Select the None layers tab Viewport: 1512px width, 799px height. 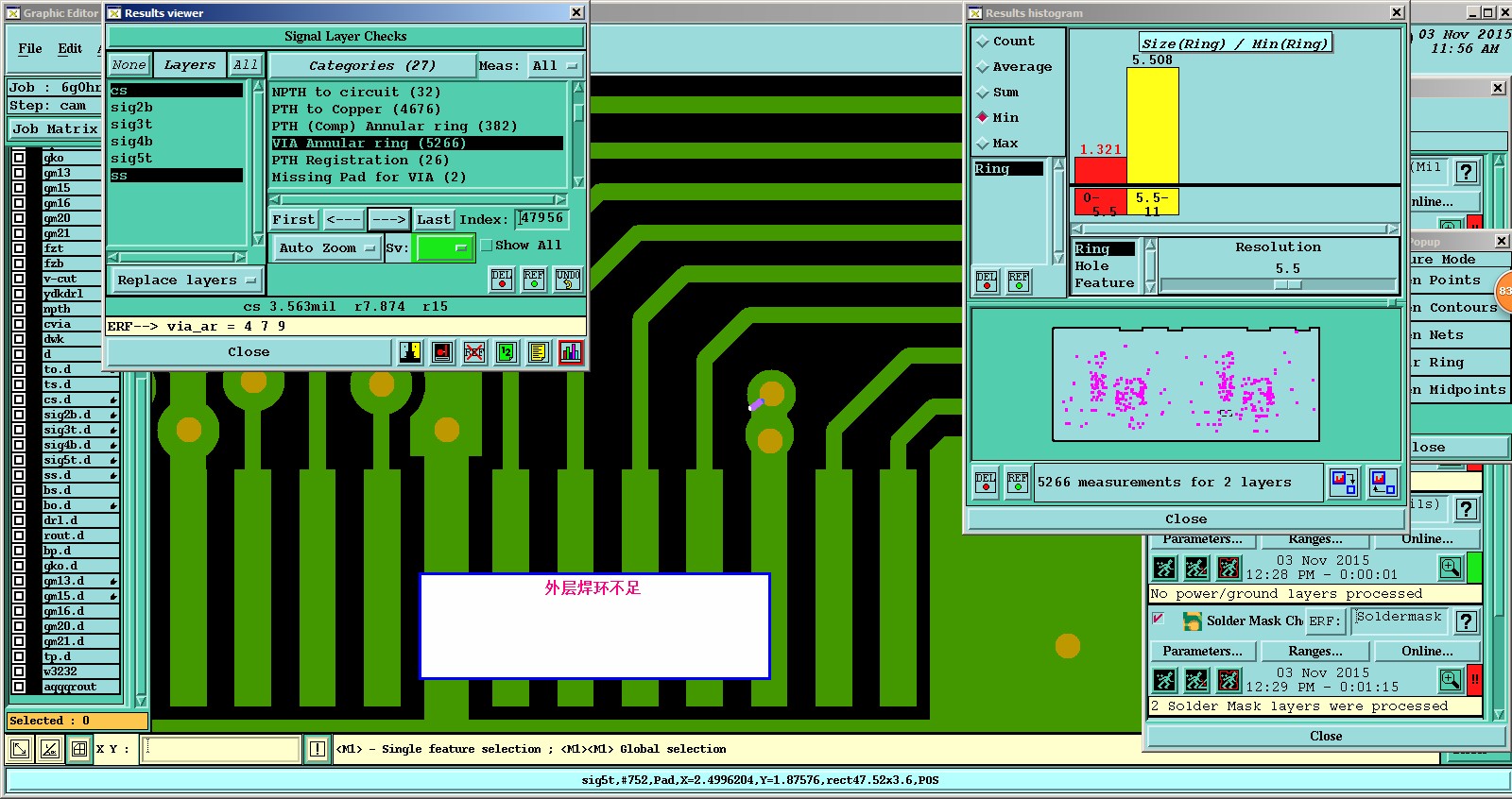point(129,65)
